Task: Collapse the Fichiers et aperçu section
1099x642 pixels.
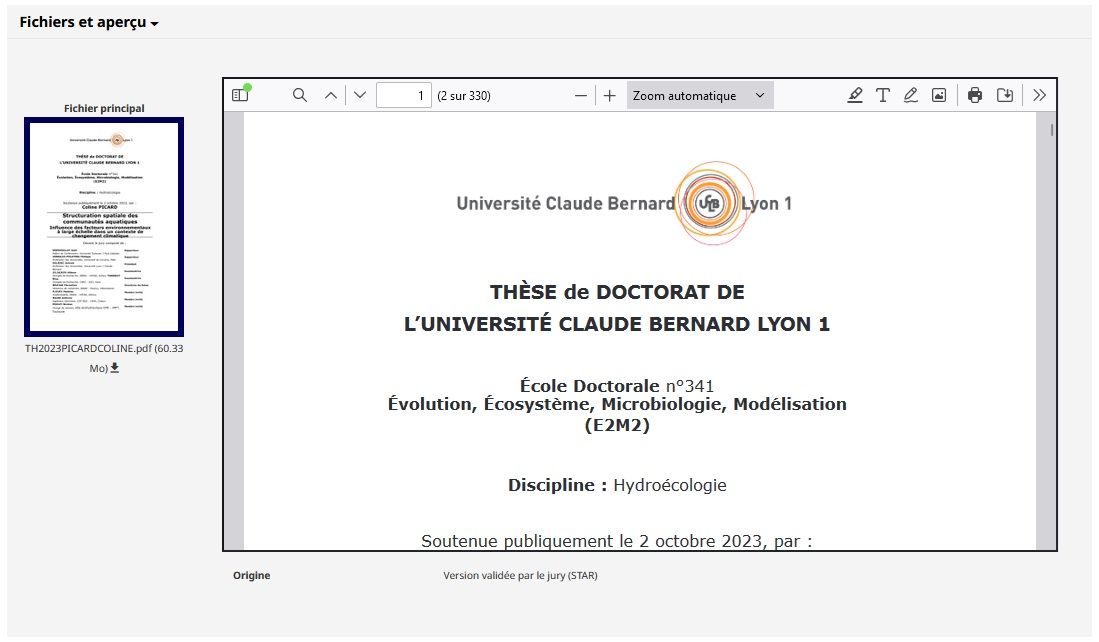Action: (x=89, y=22)
